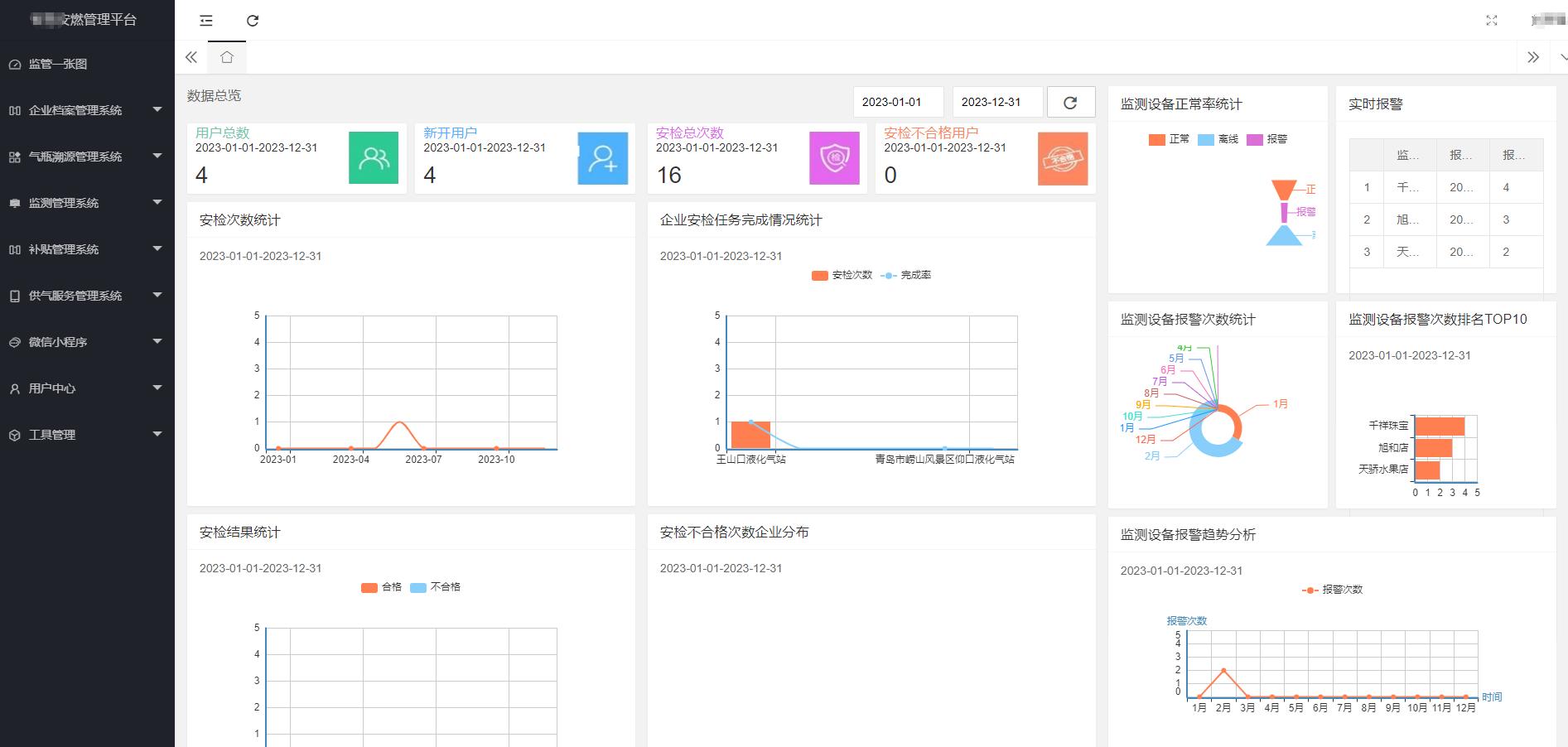Toggle 离线 legend in device status chart
This screenshot has height=747, width=1568.
click(1218, 139)
